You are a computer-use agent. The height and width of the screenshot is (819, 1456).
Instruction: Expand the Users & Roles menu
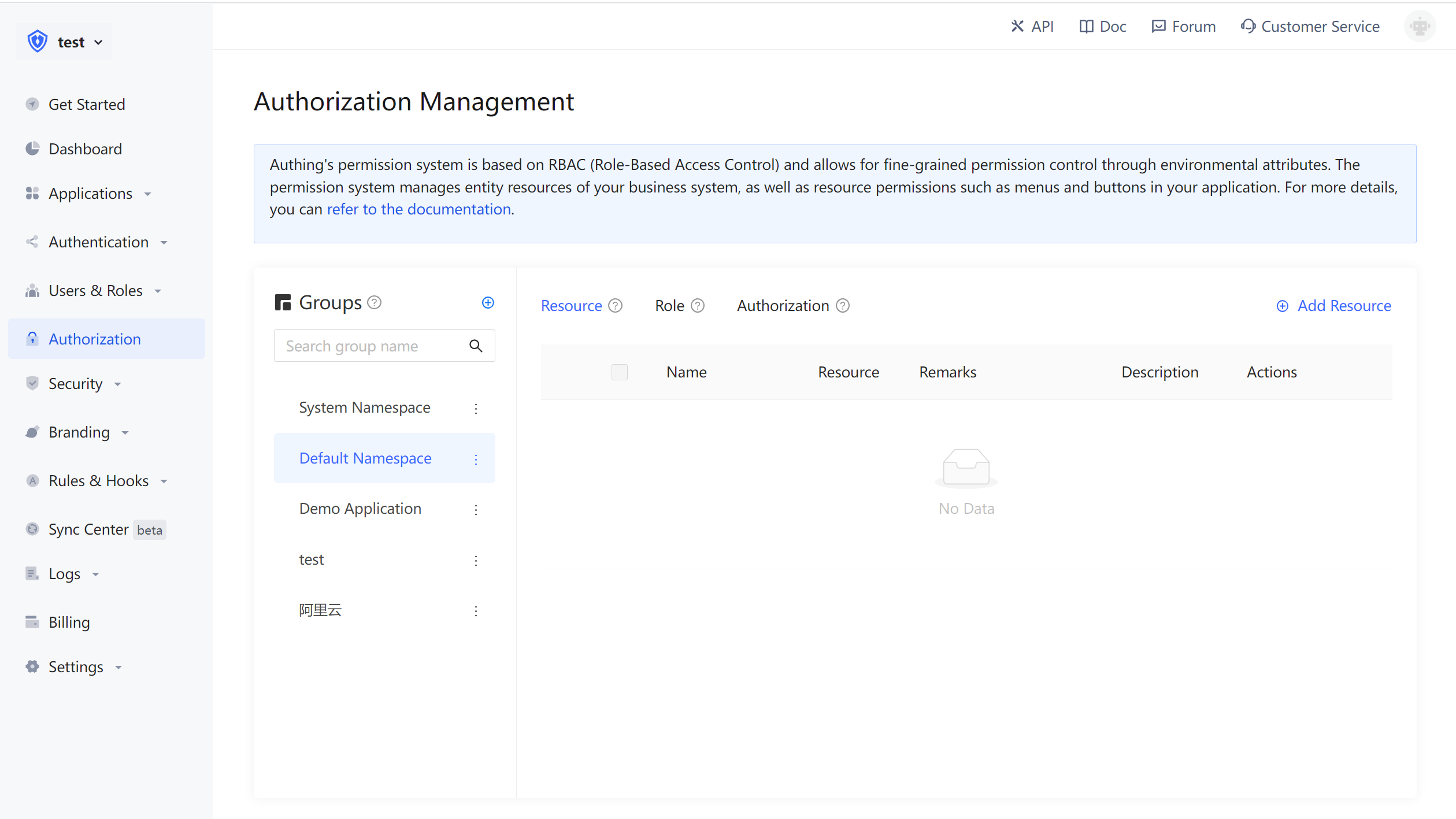click(x=95, y=291)
